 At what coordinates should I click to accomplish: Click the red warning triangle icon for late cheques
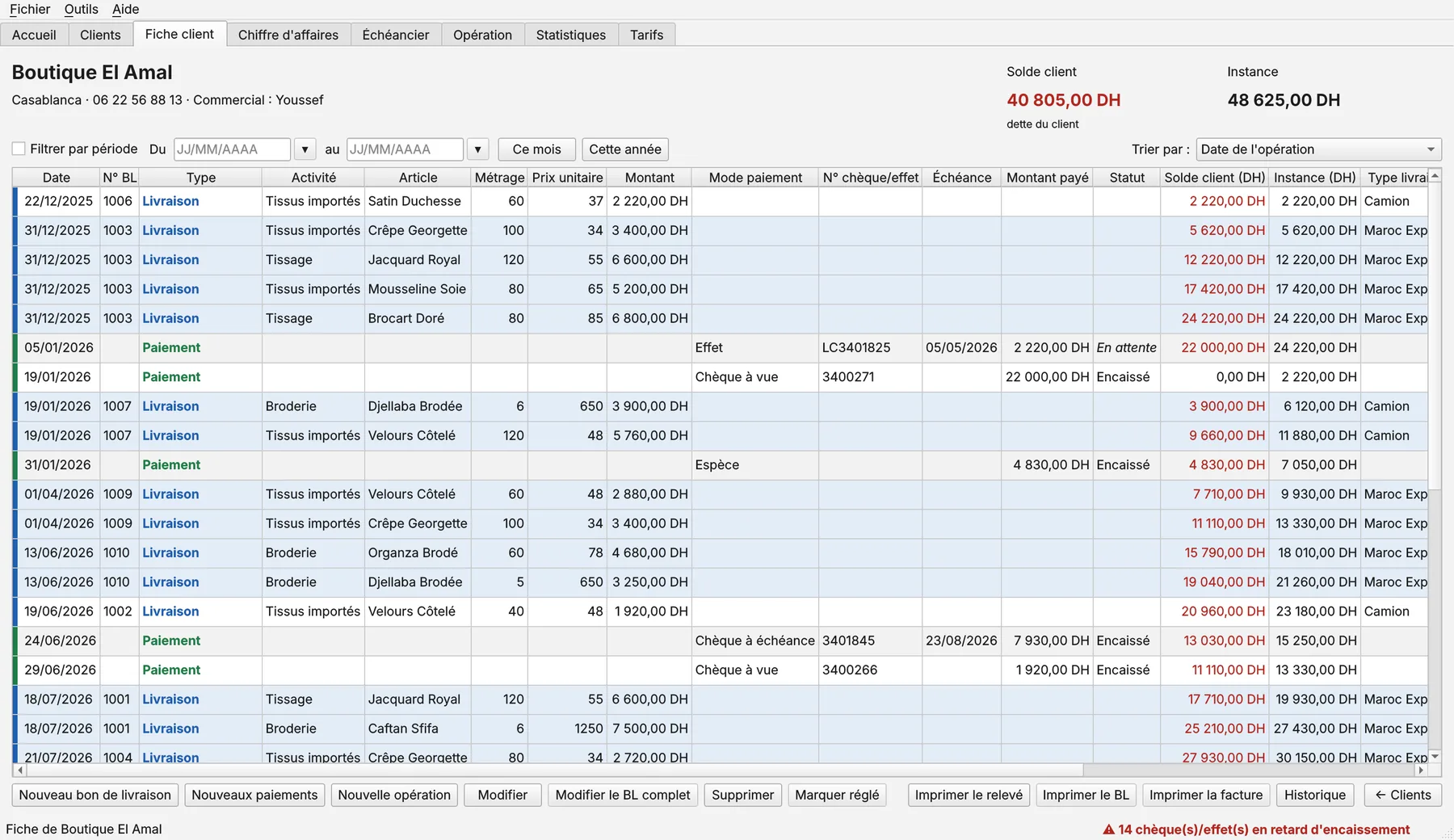click(x=1108, y=829)
